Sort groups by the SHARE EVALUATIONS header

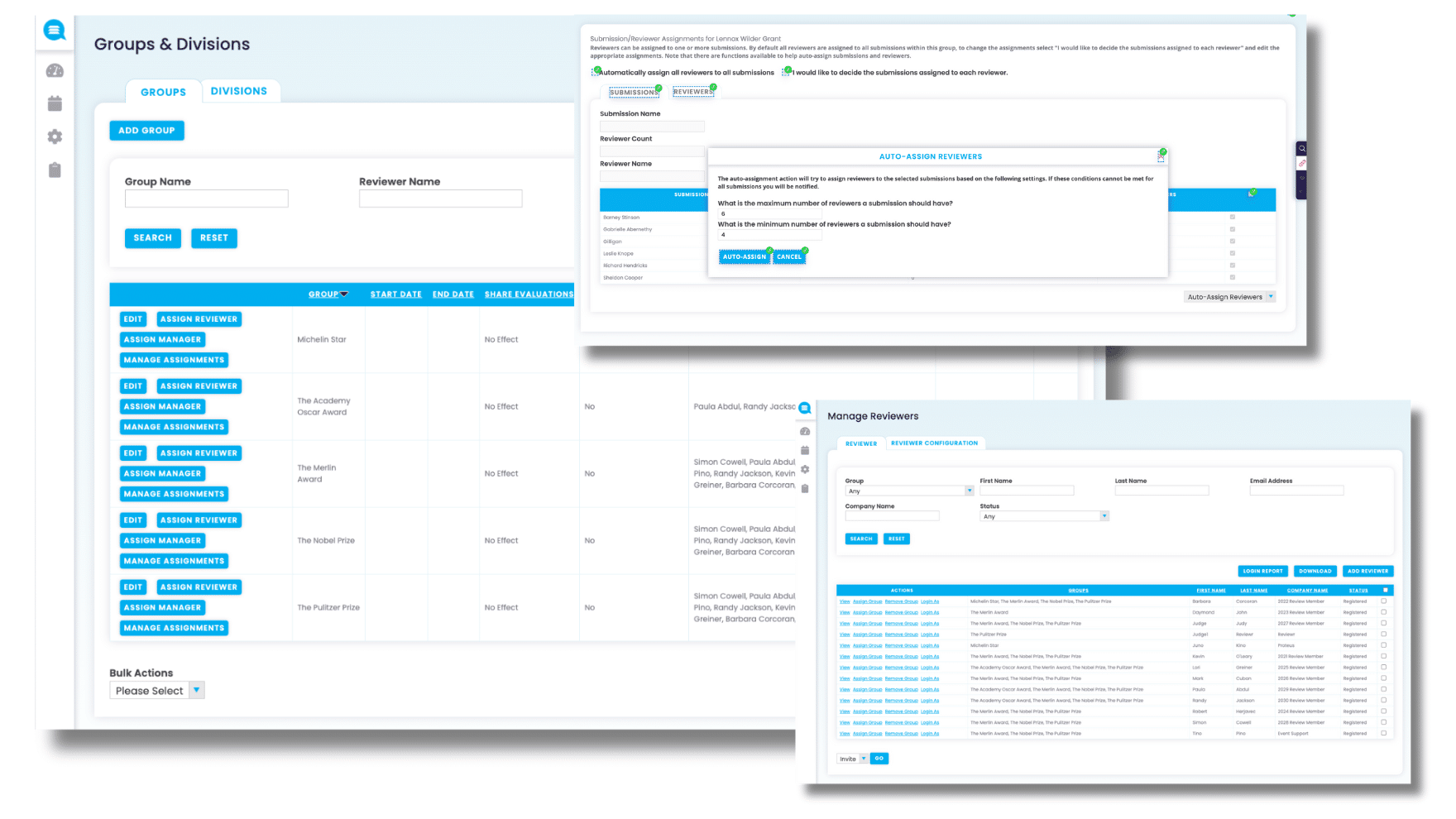[529, 295]
